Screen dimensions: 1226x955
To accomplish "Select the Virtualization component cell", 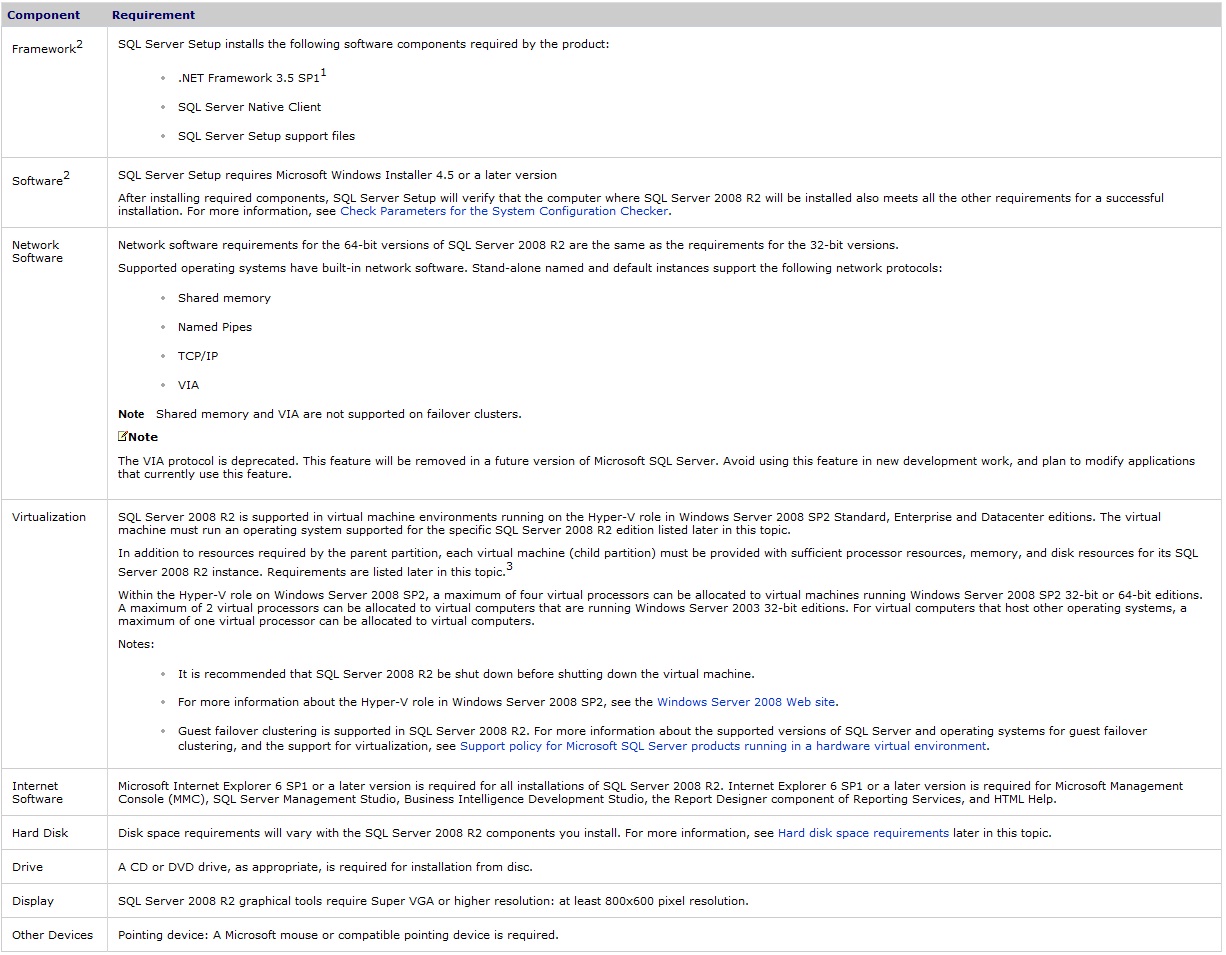I will click(55, 634).
